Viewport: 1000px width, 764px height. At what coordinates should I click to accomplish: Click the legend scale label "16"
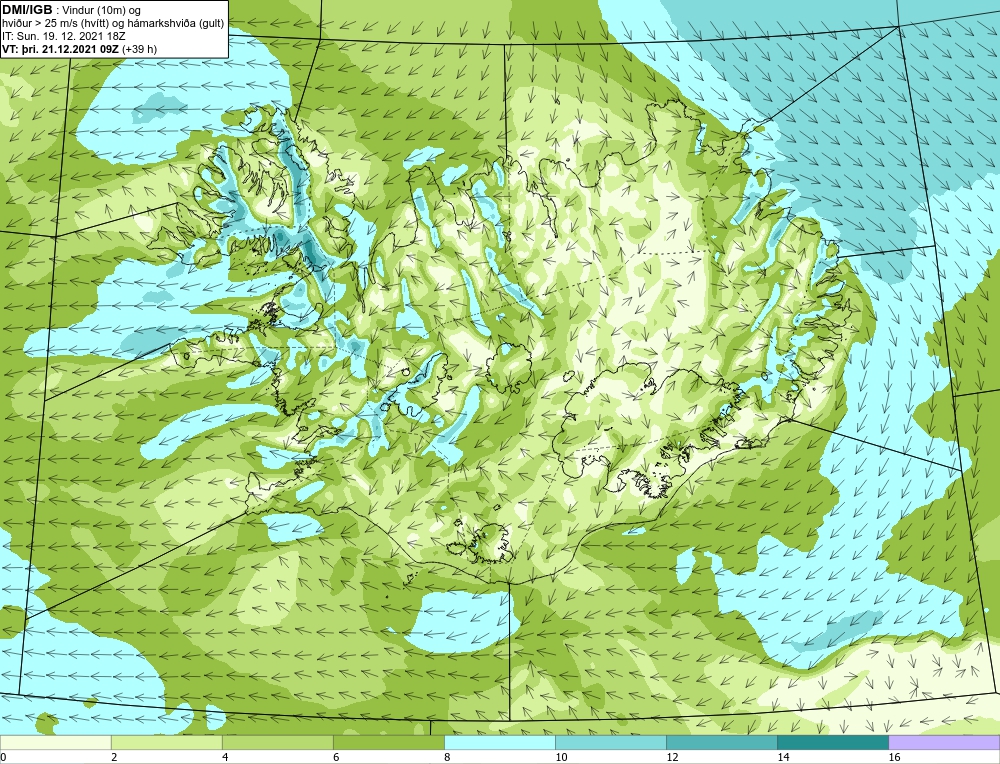894,757
